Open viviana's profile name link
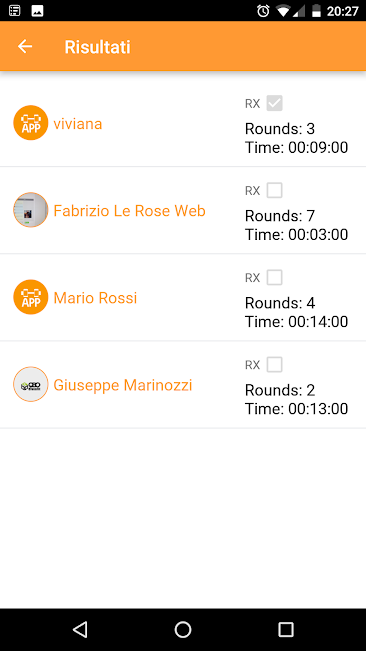Screen dimensions: 366x651 tap(78, 124)
